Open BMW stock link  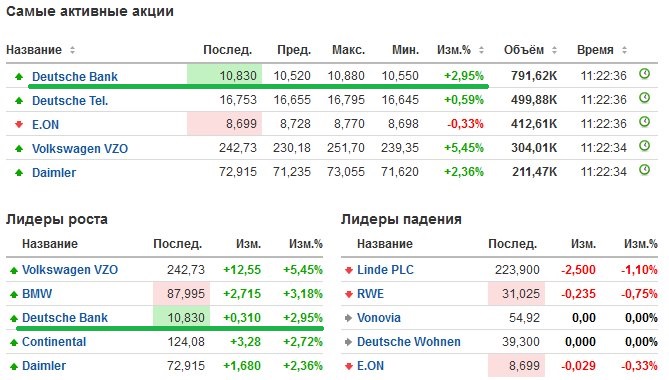pyautogui.click(x=37, y=294)
